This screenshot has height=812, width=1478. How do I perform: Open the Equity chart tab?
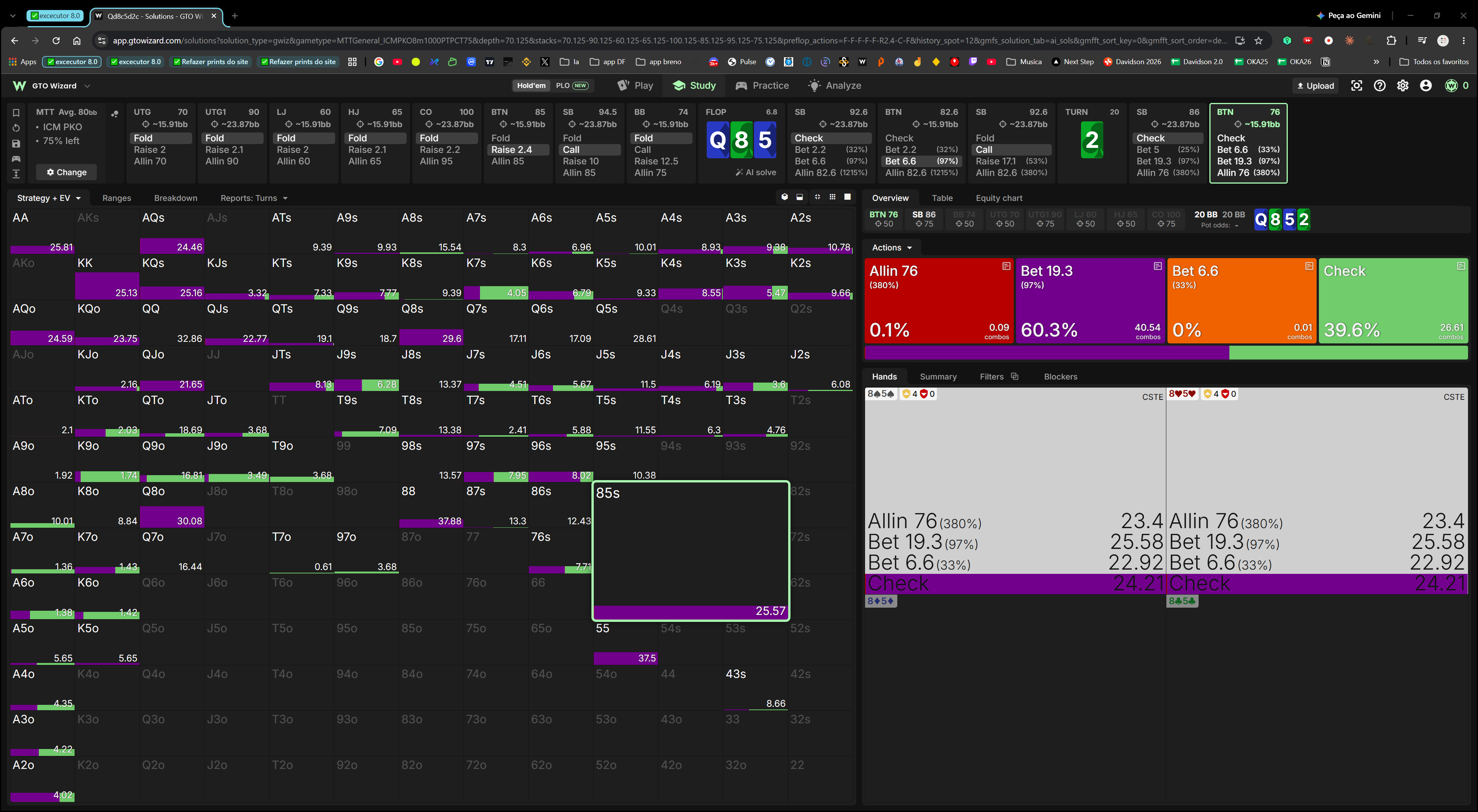pyautogui.click(x=999, y=198)
